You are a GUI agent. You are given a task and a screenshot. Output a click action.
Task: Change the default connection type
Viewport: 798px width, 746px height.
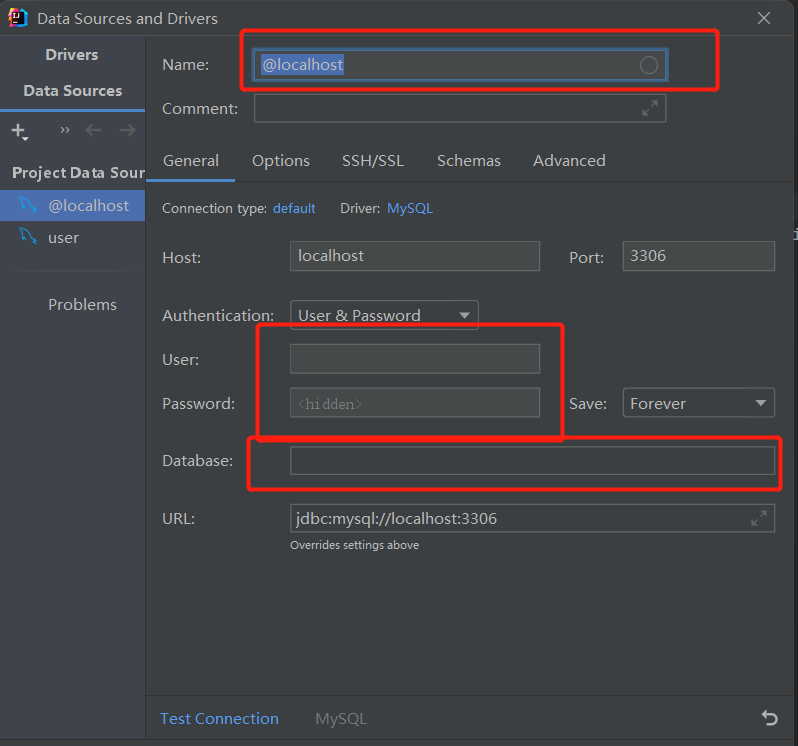pos(294,209)
